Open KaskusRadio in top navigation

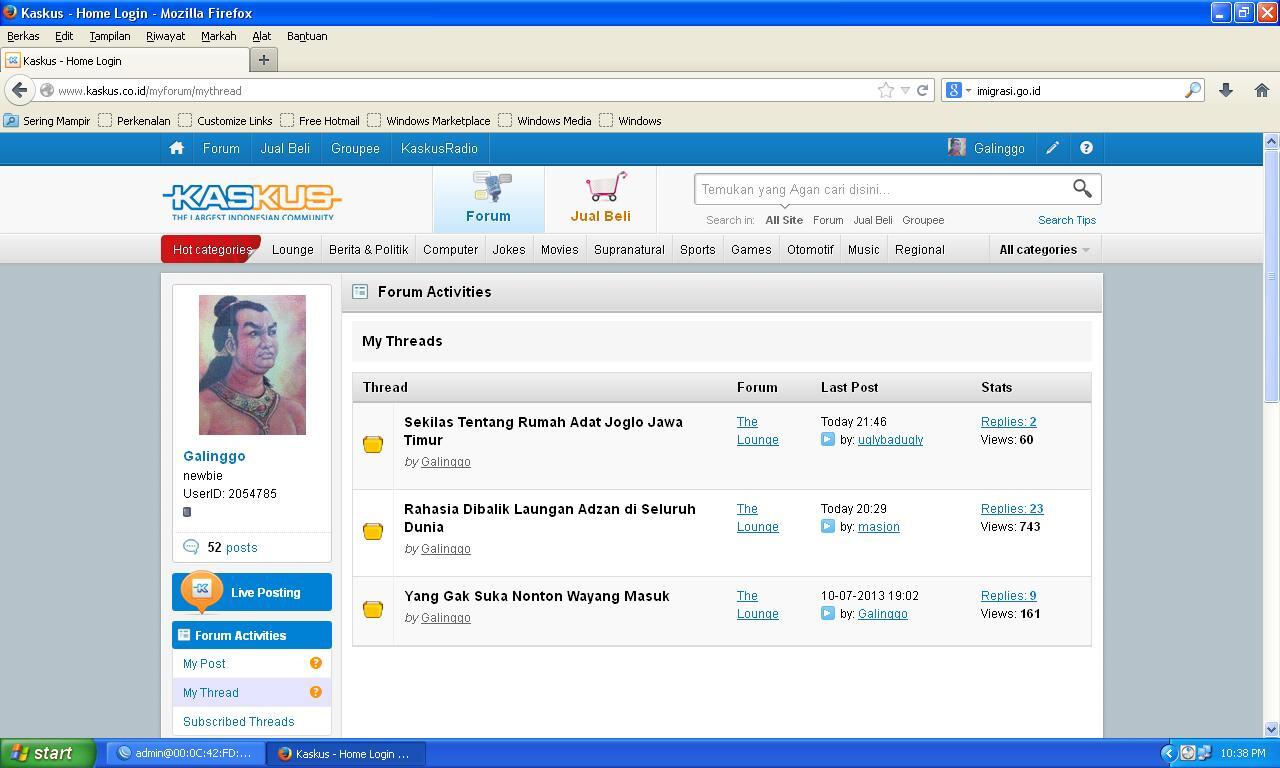439,148
